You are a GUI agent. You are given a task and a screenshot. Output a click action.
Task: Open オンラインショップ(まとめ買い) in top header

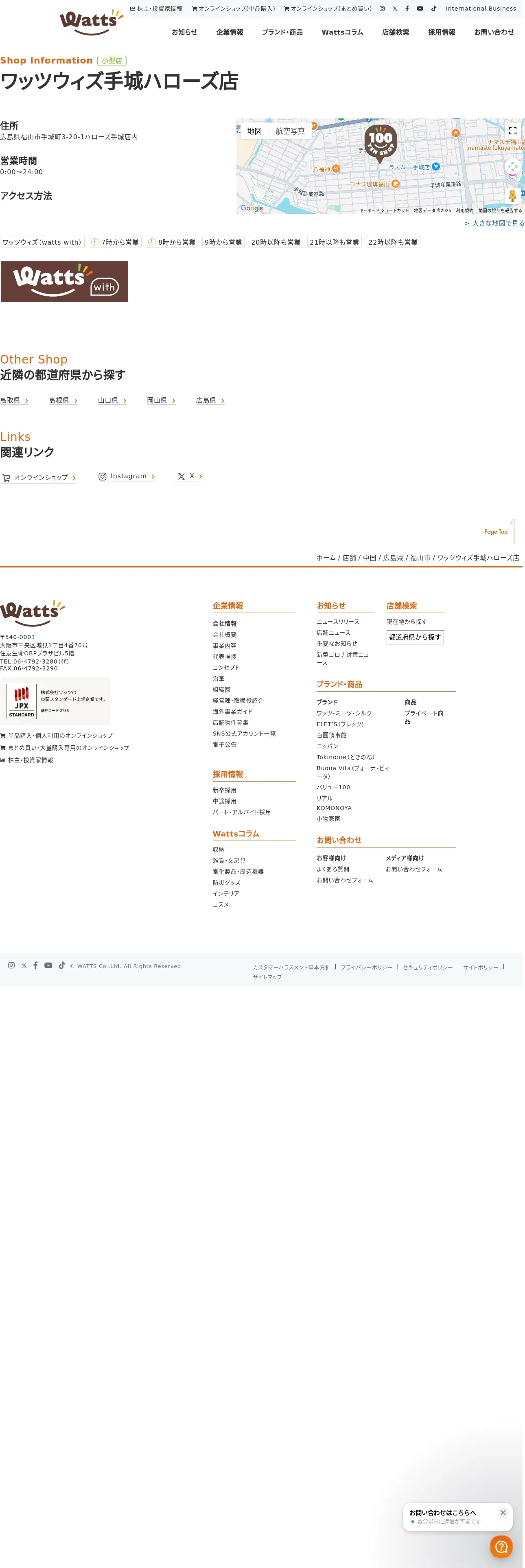[x=328, y=9]
